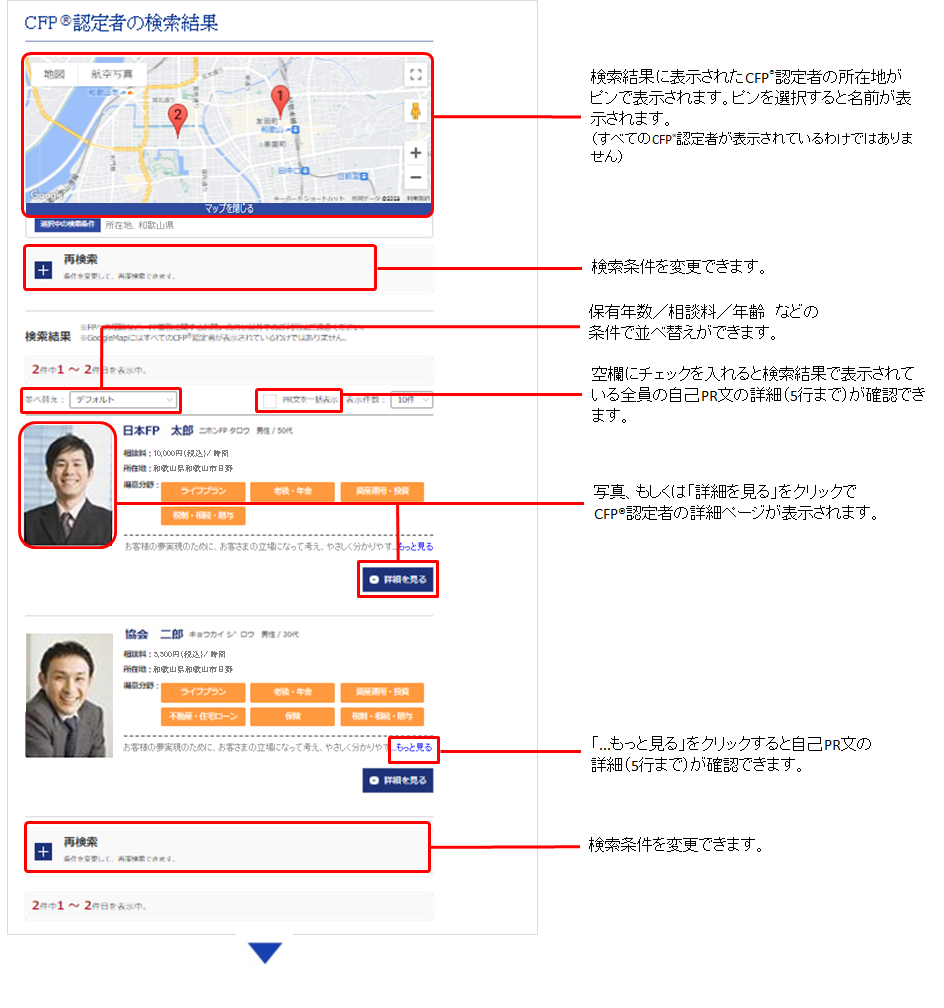Click 詳細を見る for 日本FP 太郎
This screenshot has height=1008, width=944.
click(398, 580)
